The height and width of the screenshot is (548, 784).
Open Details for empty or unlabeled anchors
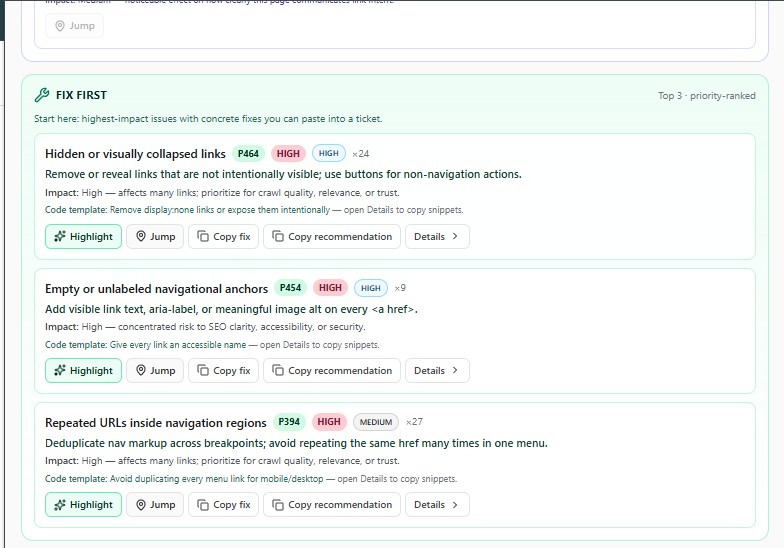coord(436,371)
